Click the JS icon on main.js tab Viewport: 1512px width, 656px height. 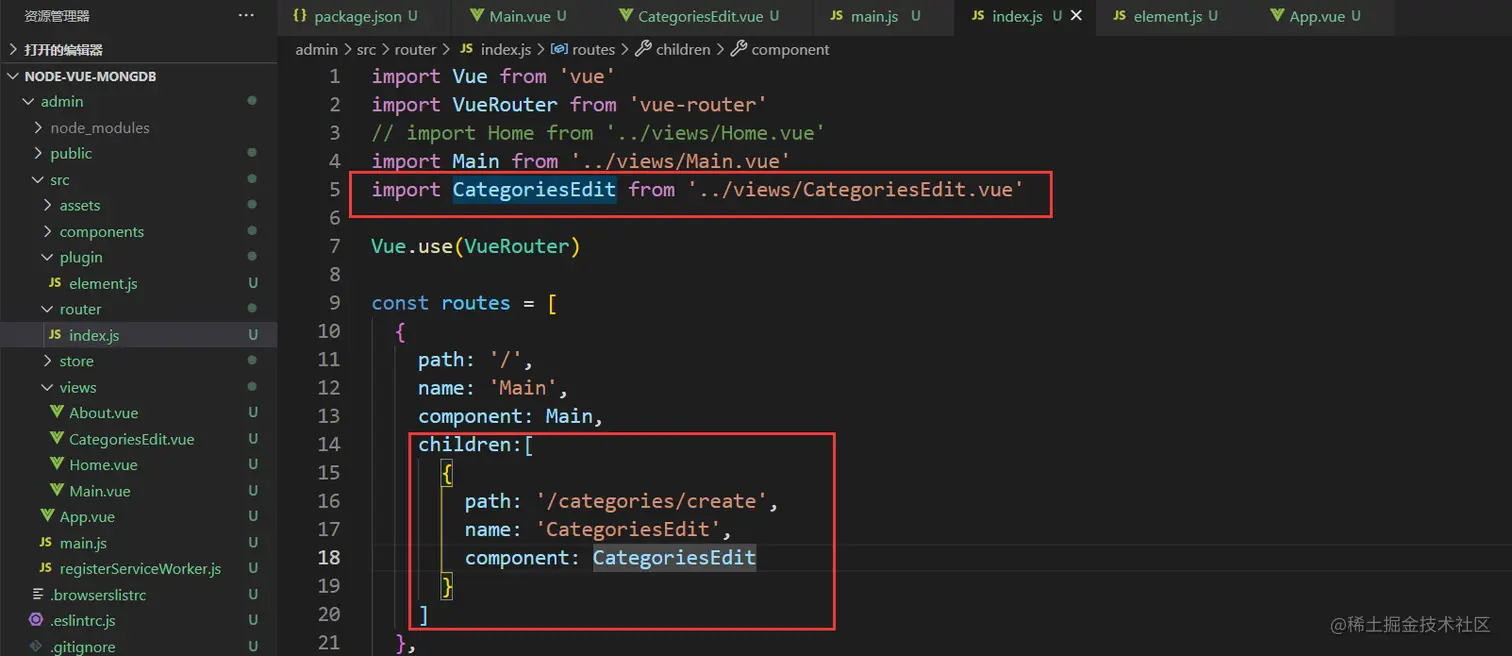pyautogui.click(x=837, y=16)
